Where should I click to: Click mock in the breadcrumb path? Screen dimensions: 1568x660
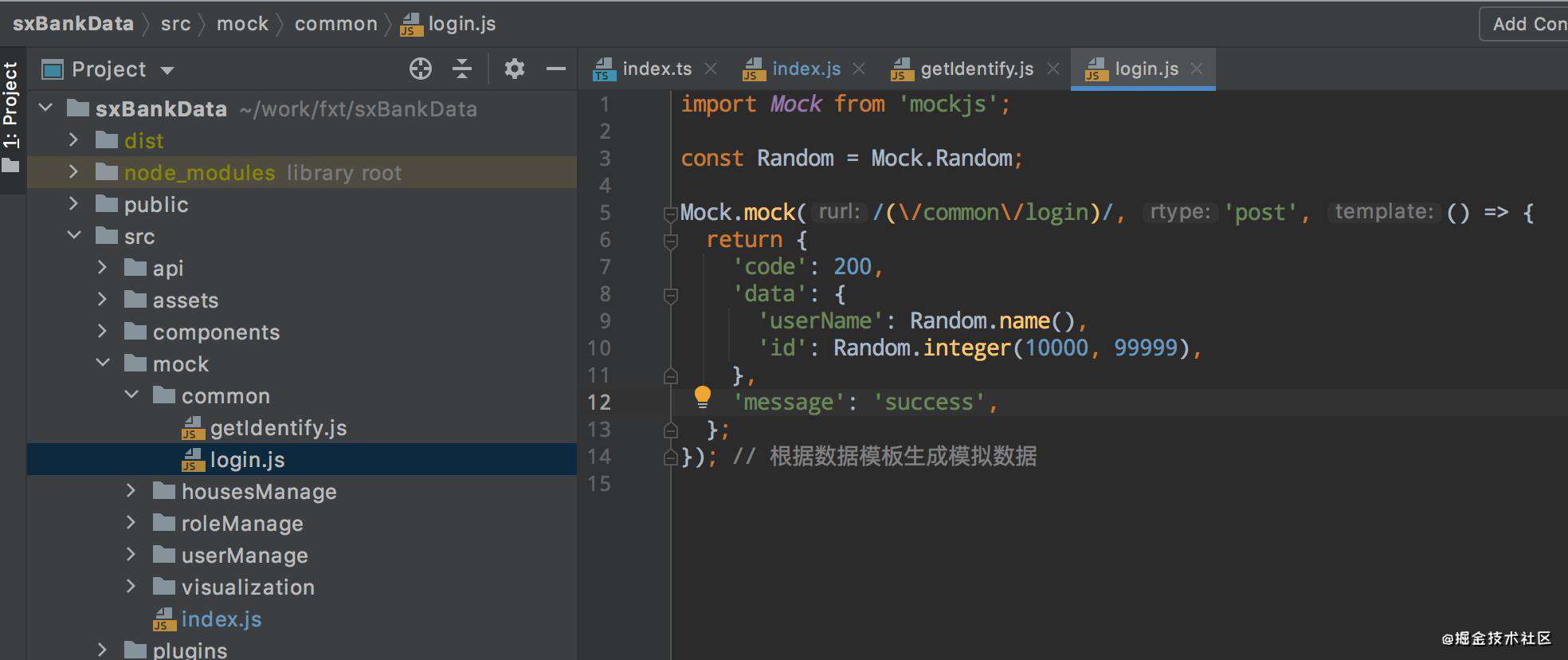(242, 24)
